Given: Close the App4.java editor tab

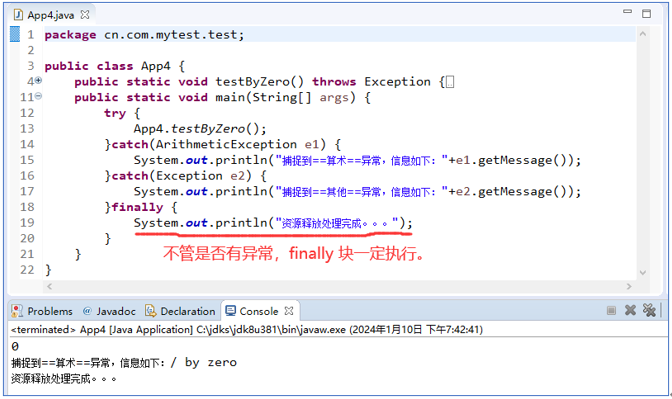Looking at the screenshot, I should [85, 15].
